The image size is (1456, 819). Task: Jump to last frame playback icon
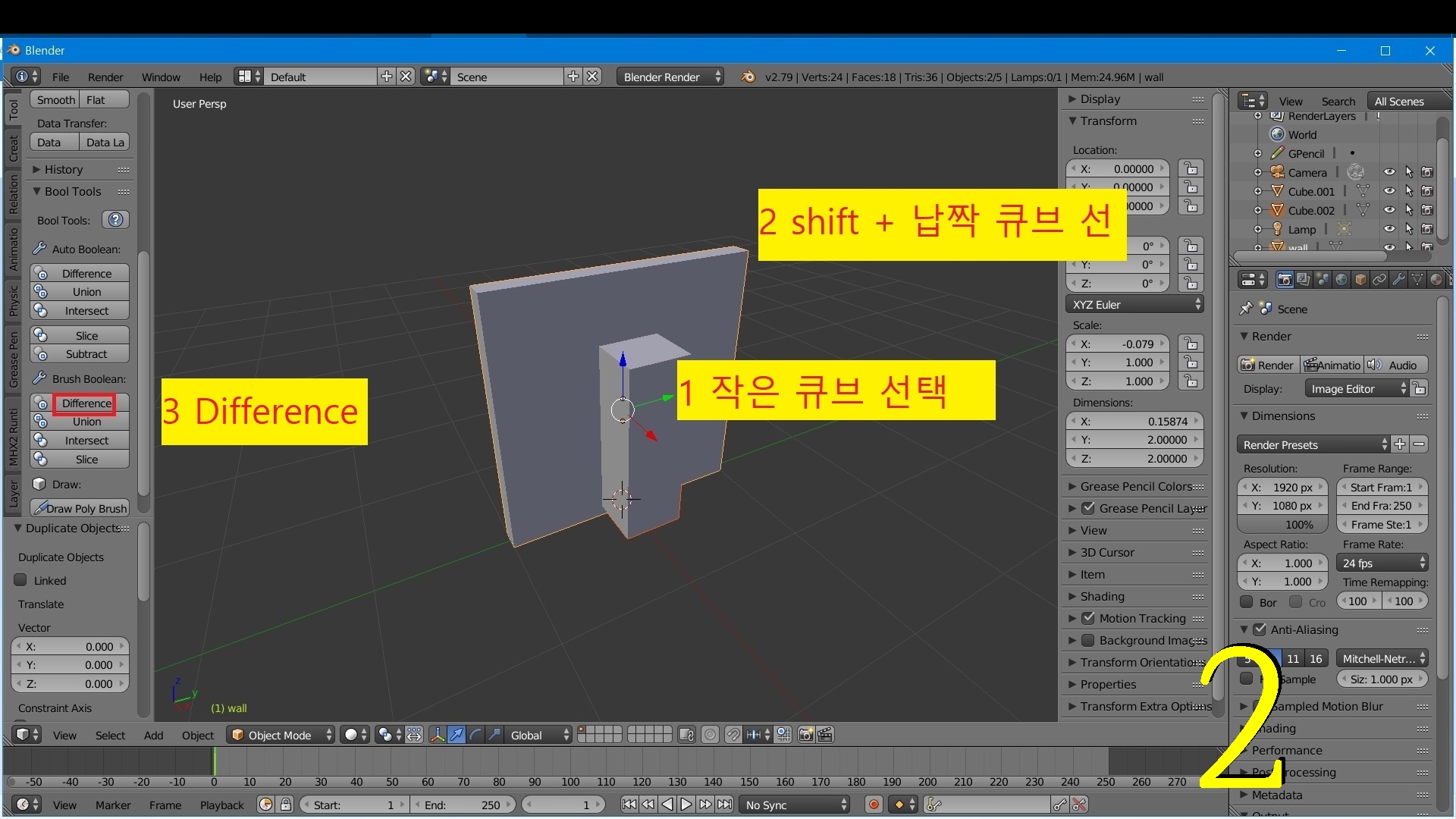click(725, 805)
